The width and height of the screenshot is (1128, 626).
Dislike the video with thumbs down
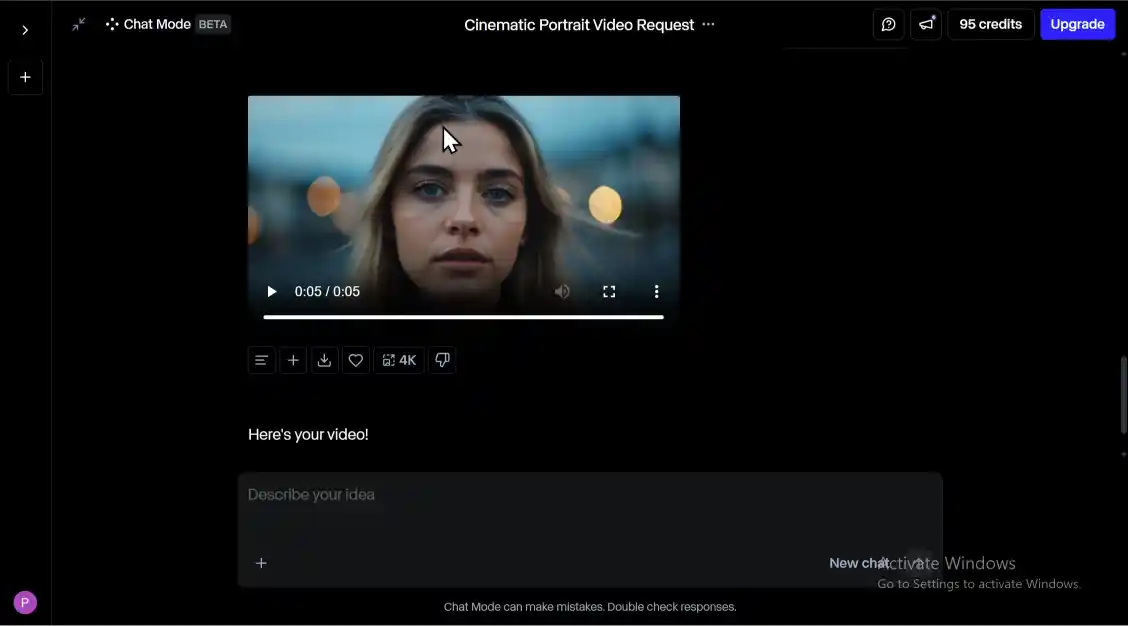pos(442,360)
